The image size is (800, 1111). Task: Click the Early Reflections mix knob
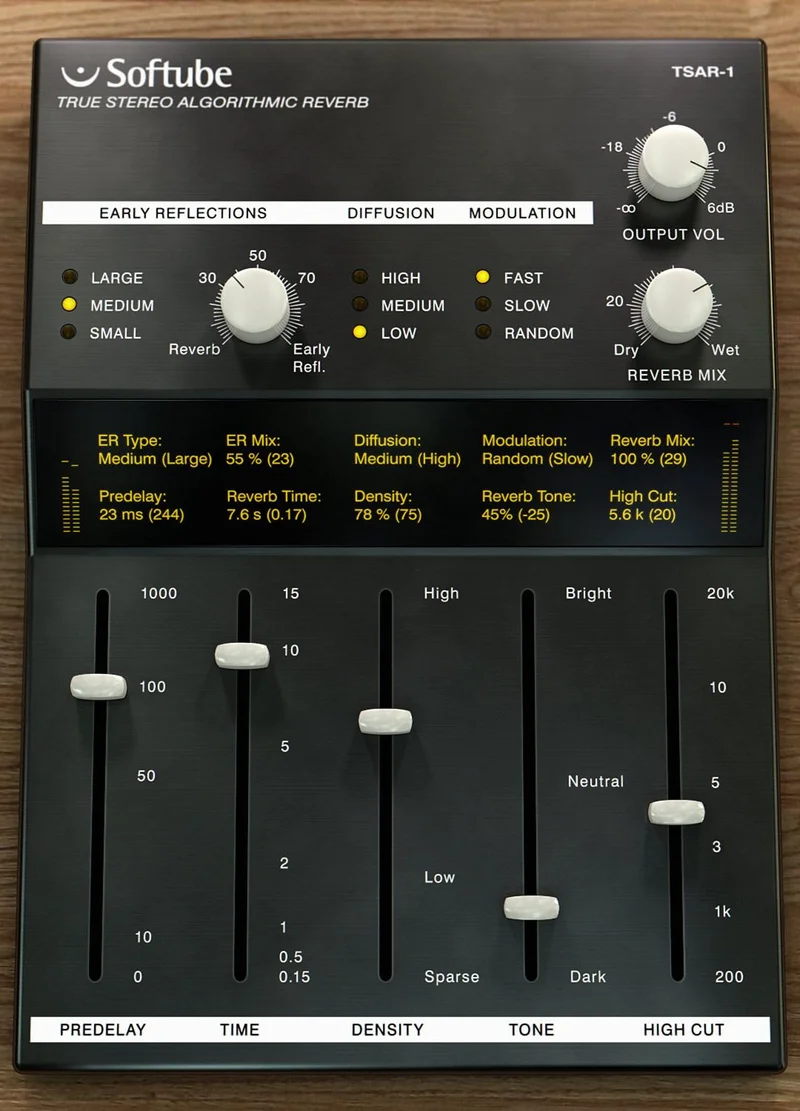pos(254,305)
